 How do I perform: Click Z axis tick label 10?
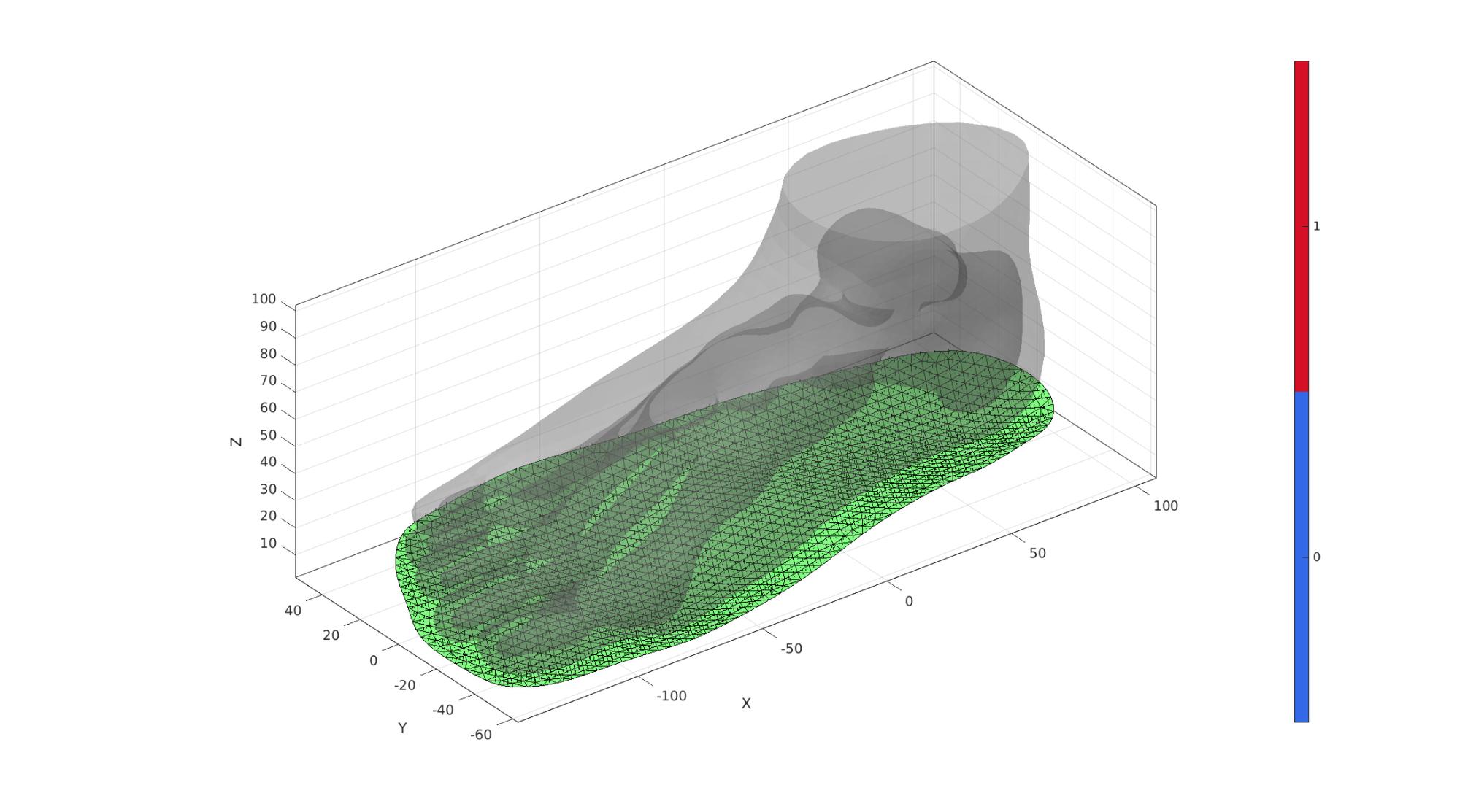point(268,544)
